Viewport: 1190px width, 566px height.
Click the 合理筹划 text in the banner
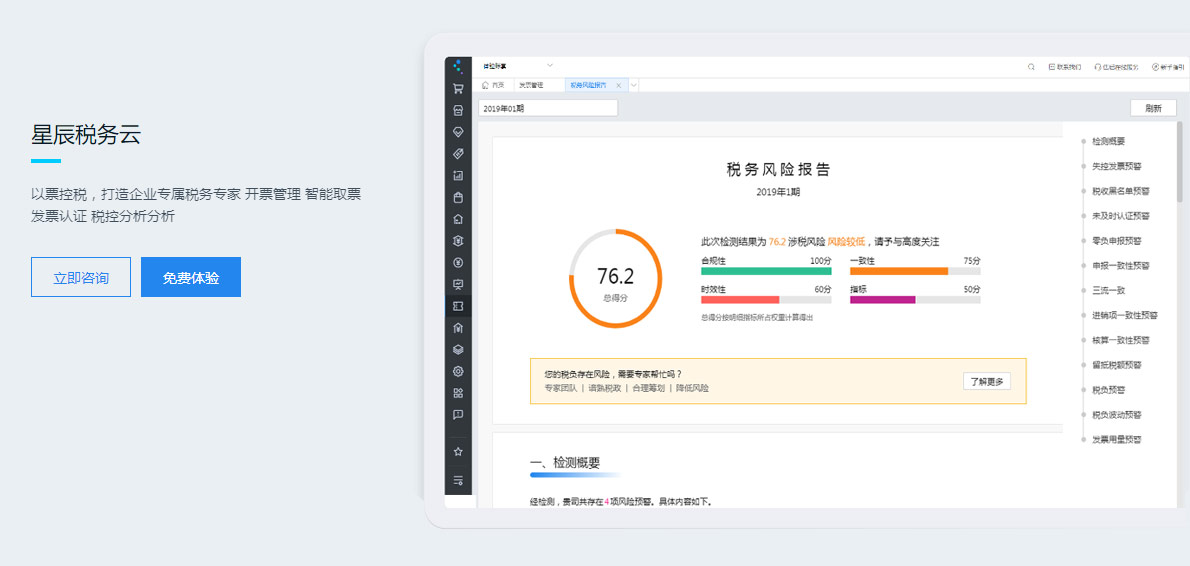pos(648,388)
